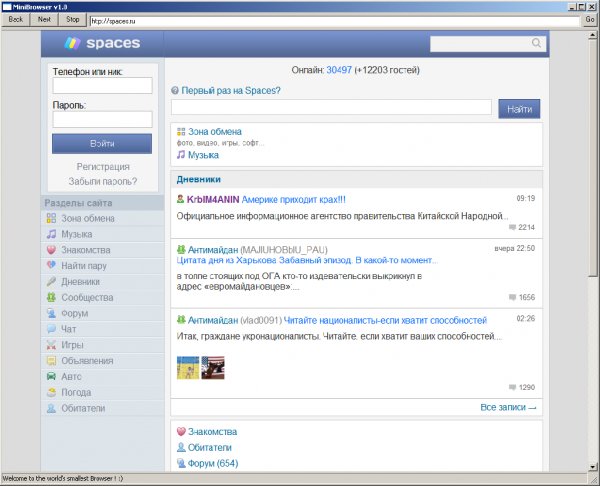The image size is (600, 486).
Task: Click the chat bubble icon beside Чат
Action: (51, 329)
